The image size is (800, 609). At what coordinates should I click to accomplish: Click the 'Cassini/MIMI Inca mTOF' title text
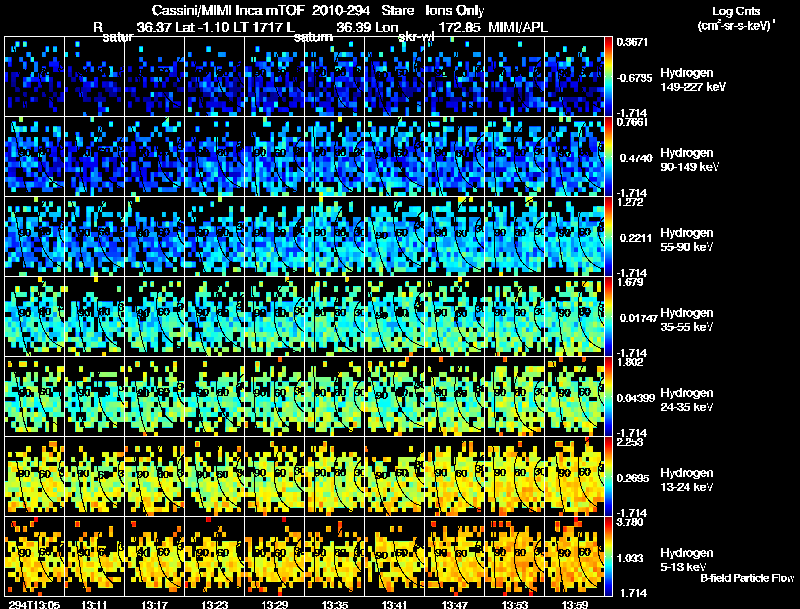coord(228,10)
